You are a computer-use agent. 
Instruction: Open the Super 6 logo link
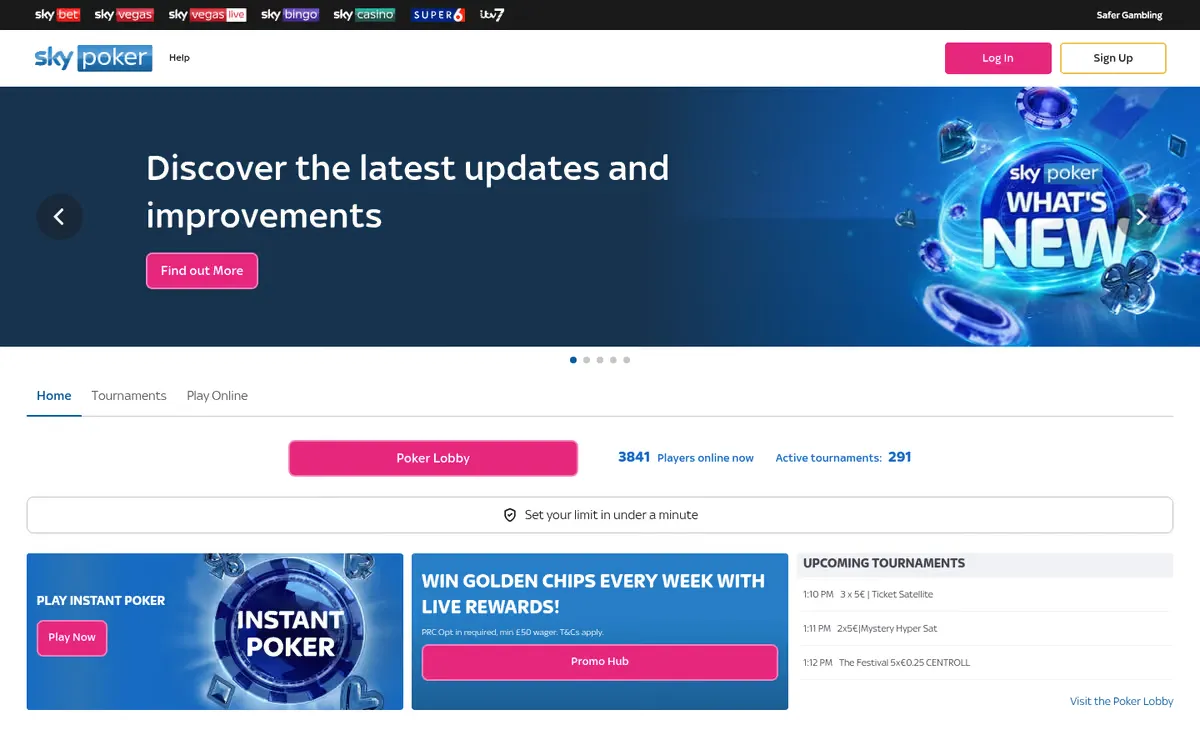tap(438, 15)
